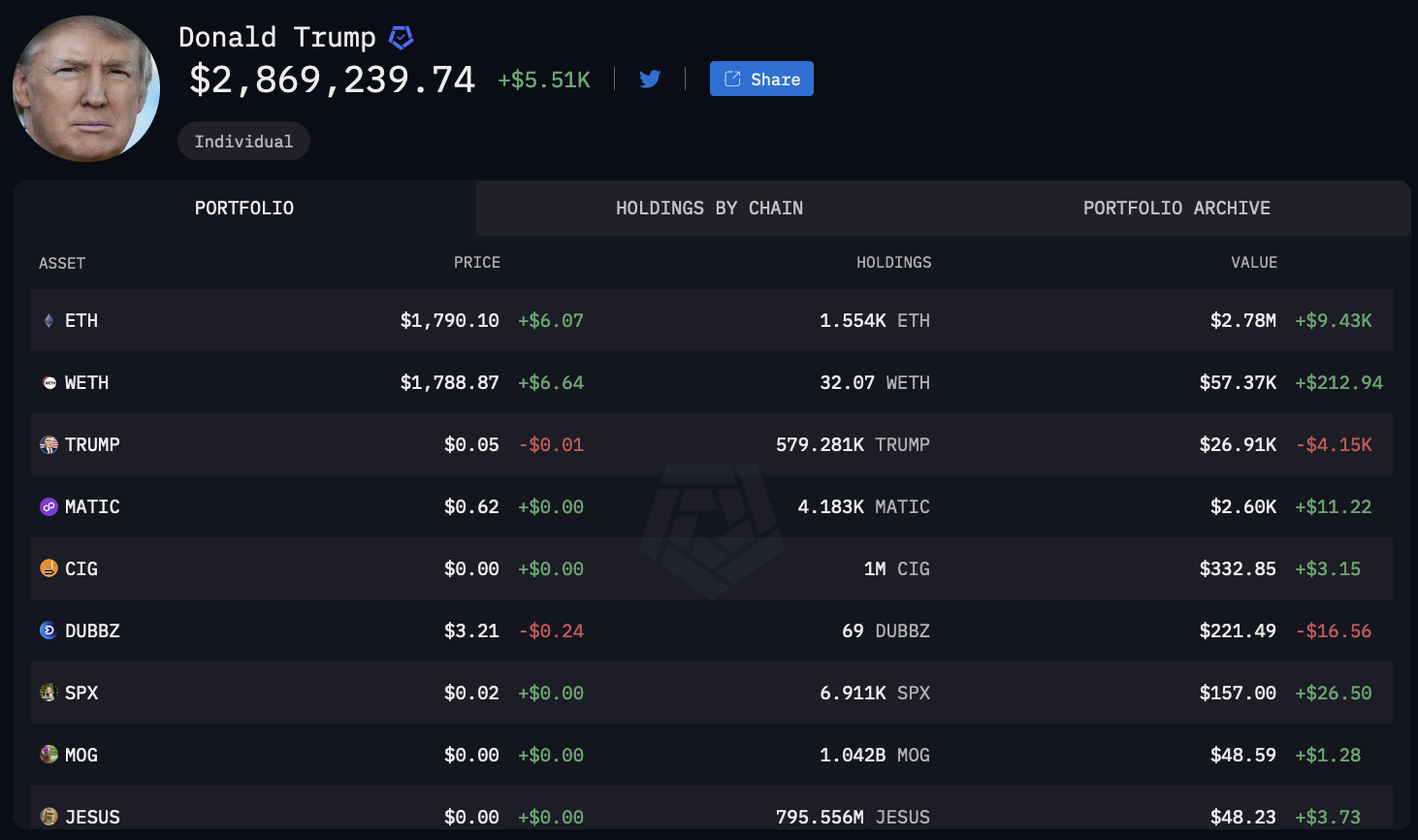Viewport: 1418px width, 840px height.
Task: Click the Individual tag label
Action: tap(243, 142)
